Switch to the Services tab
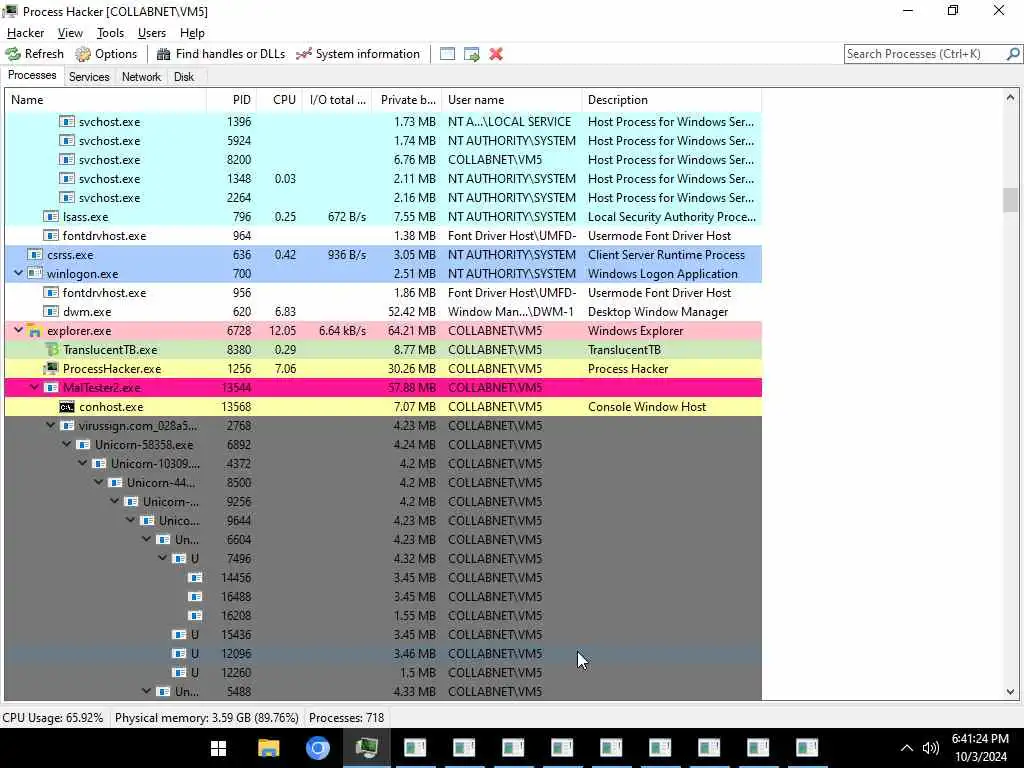 89,76
